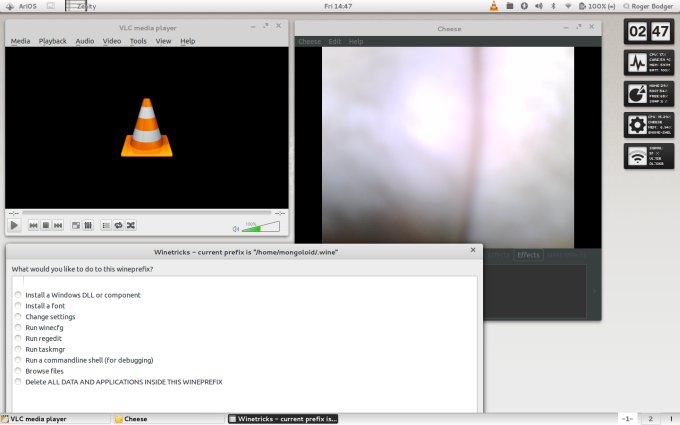
Task: Click the VLC stop playback icon
Action: [46, 226]
